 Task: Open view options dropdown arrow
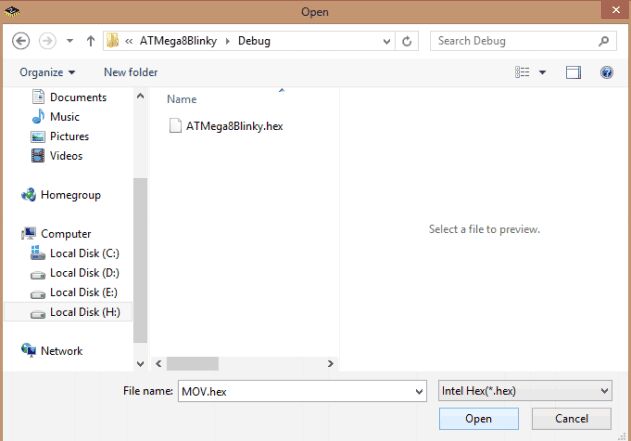(x=542, y=72)
